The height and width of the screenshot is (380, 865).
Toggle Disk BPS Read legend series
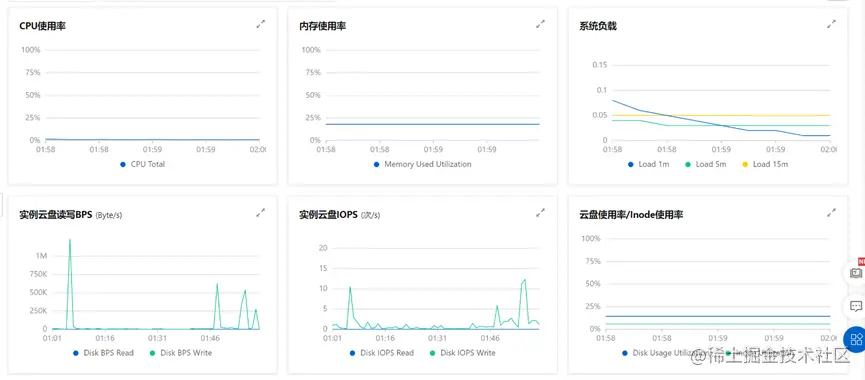(x=103, y=352)
